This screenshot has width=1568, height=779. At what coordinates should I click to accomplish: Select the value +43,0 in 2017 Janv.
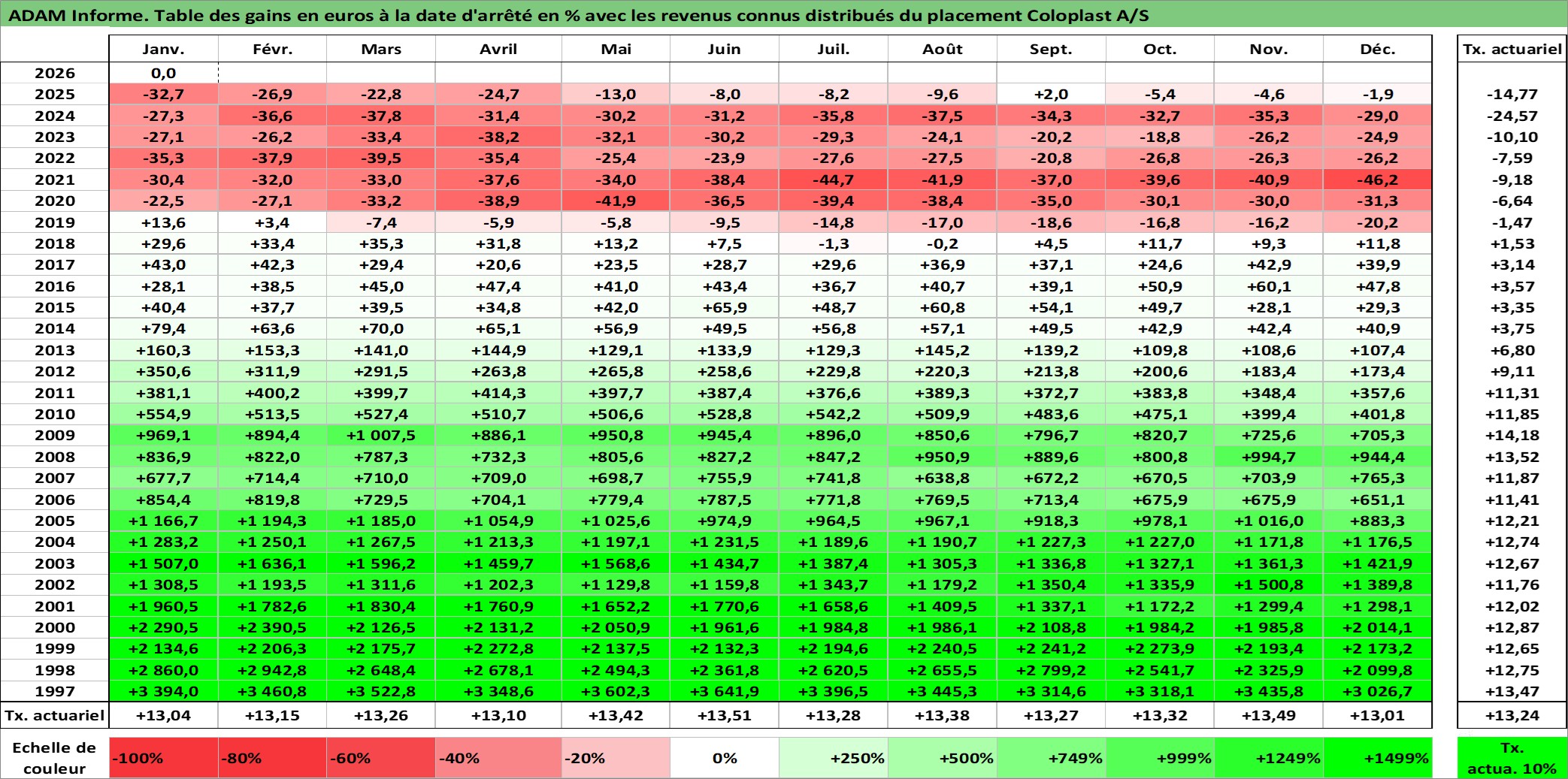[x=164, y=264]
